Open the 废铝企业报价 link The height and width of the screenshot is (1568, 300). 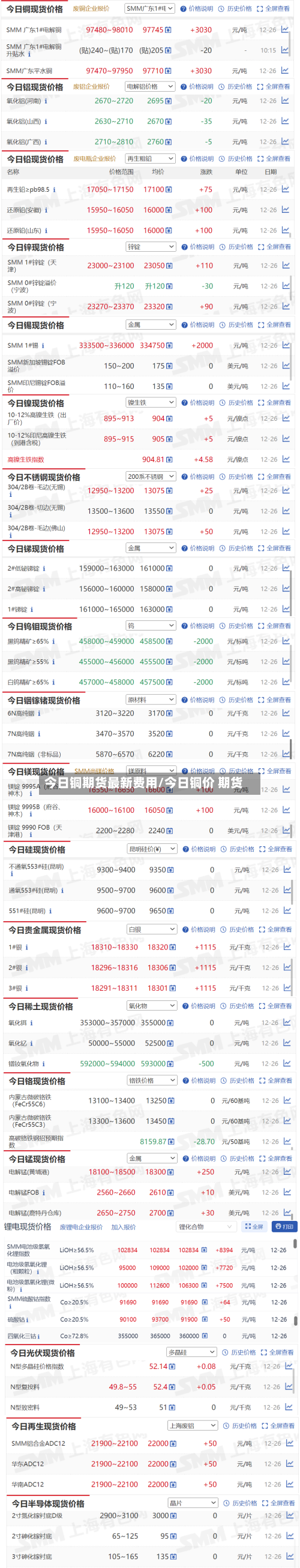[91, 86]
